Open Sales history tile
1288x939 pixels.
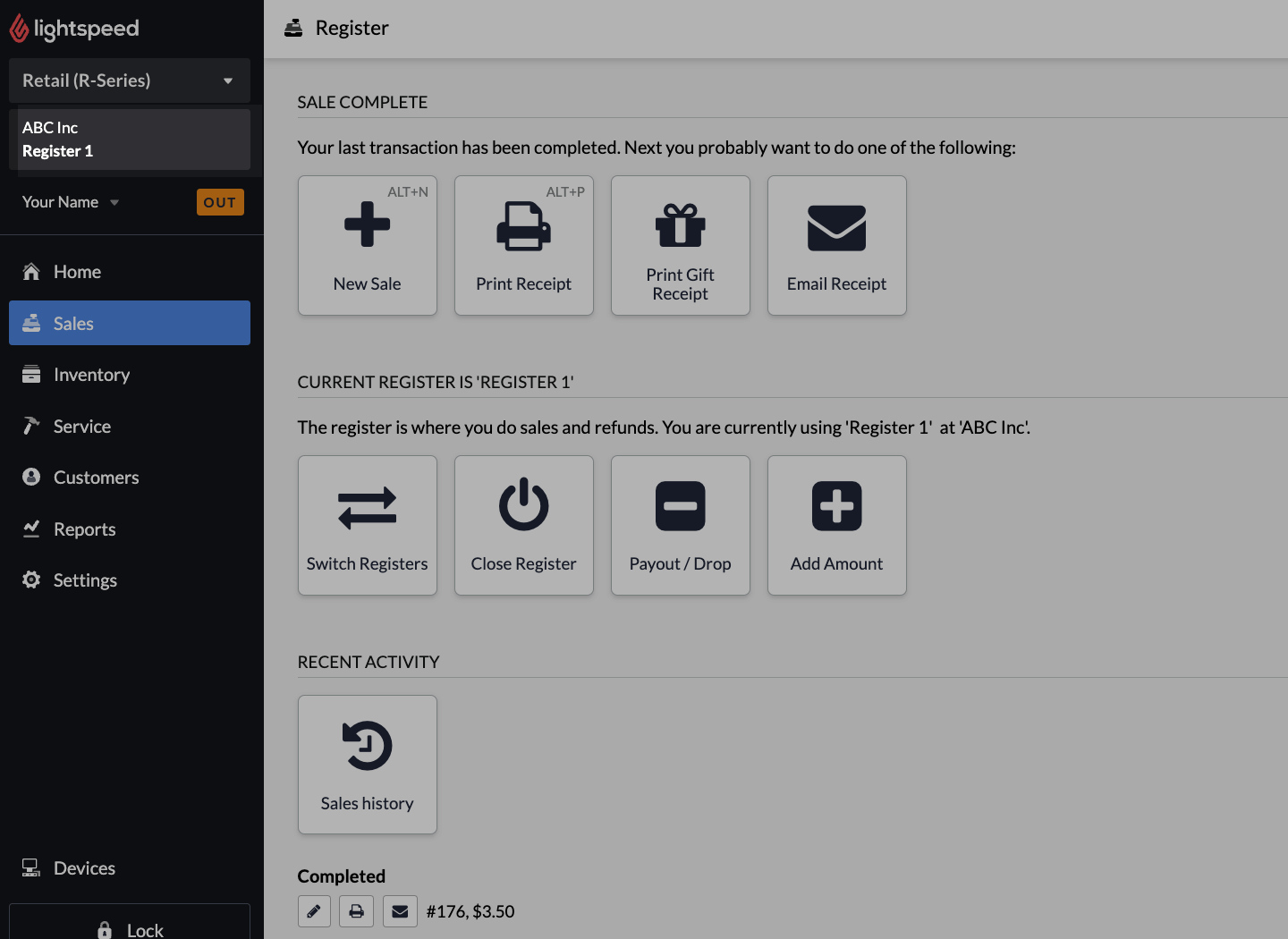(x=367, y=765)
